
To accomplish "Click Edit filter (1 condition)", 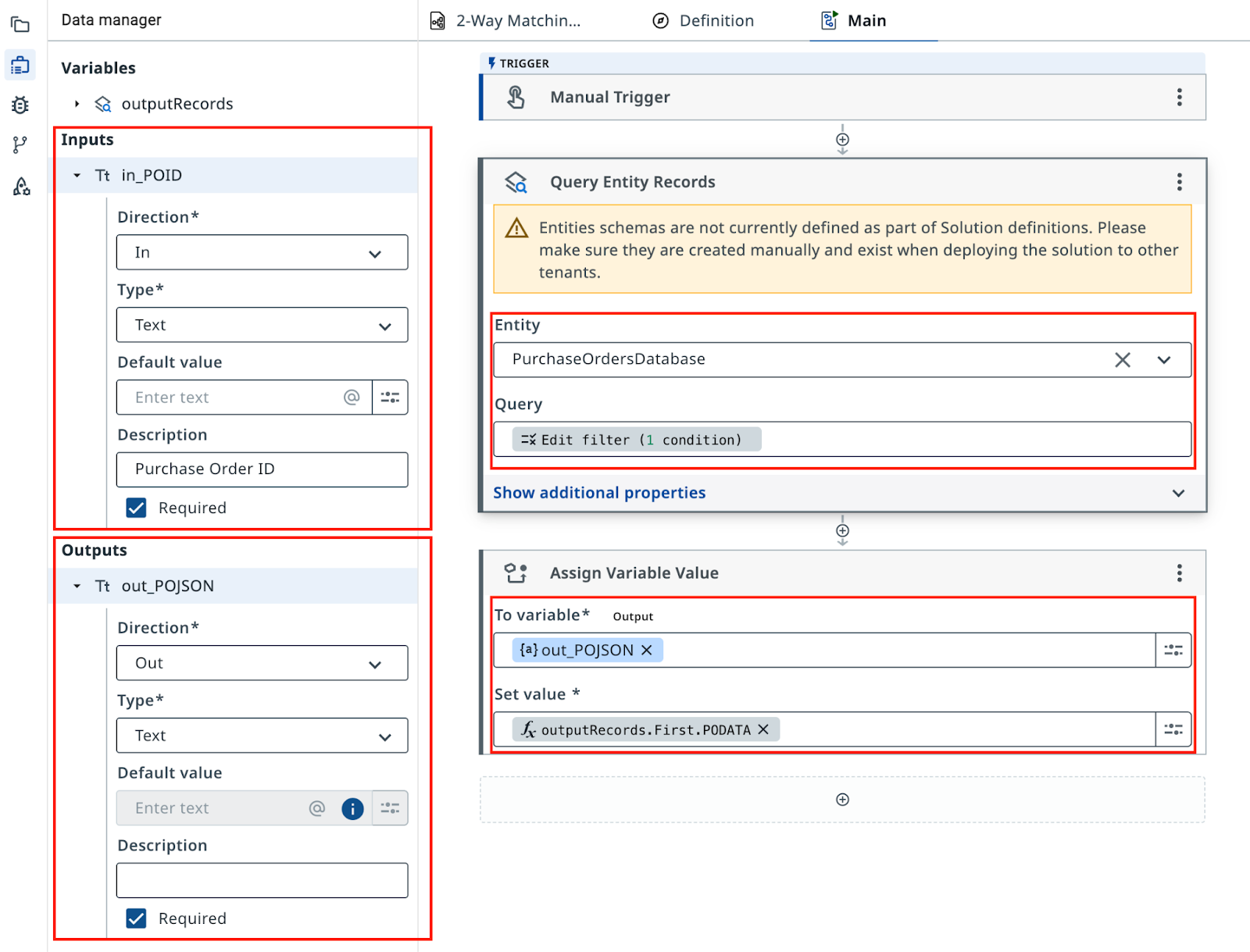I will click(x=637, y=440).
